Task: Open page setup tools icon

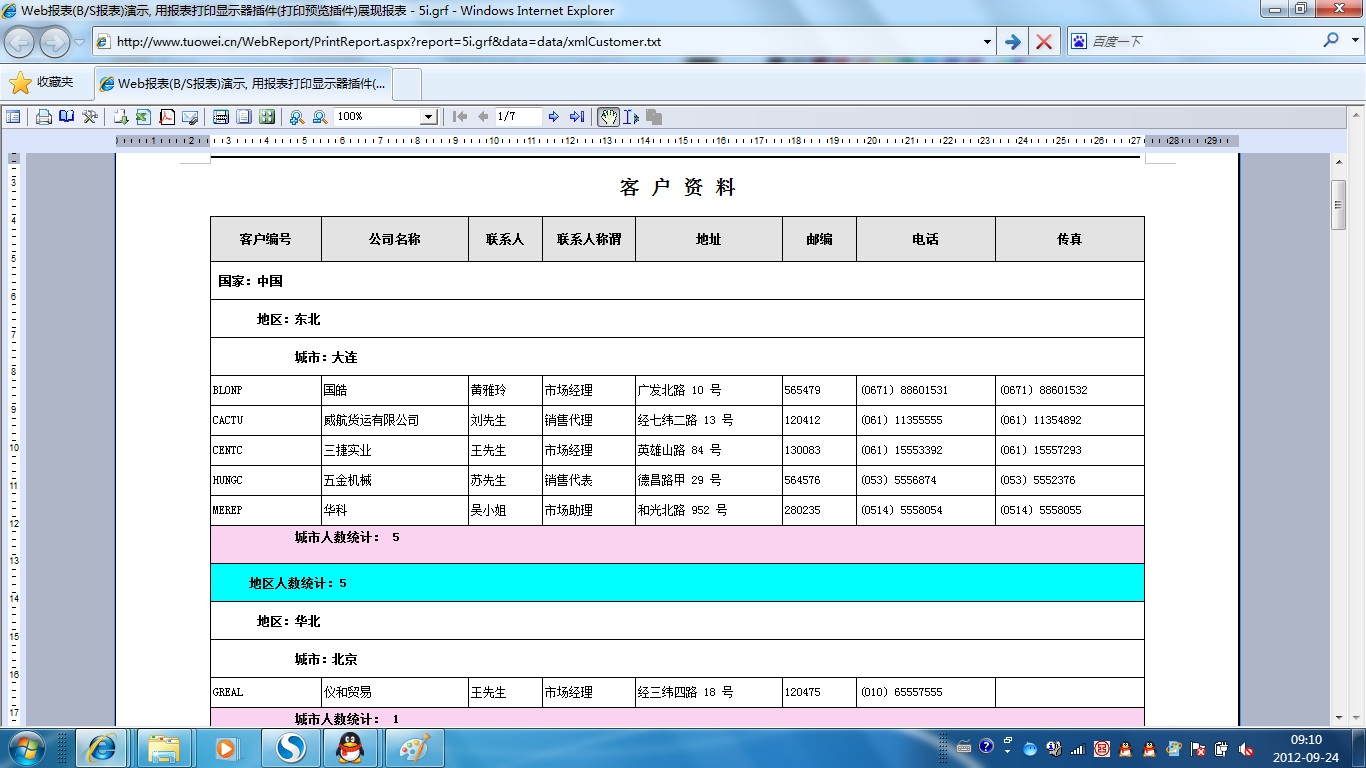Action: click(90, 117)
